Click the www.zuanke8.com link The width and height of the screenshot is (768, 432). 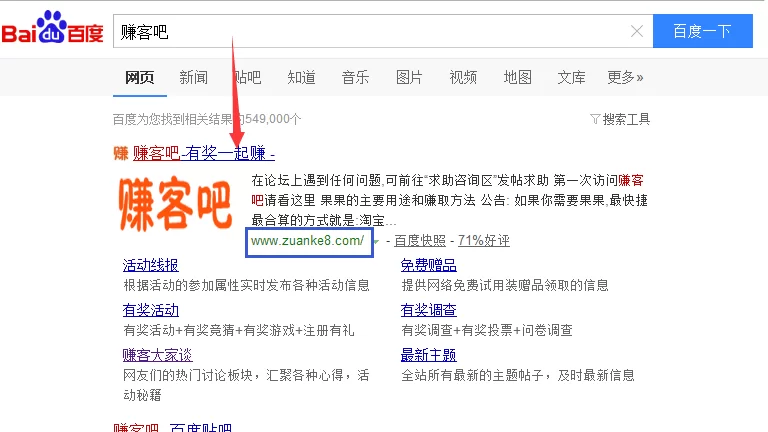pyautogui.click(x=308, y=240)
